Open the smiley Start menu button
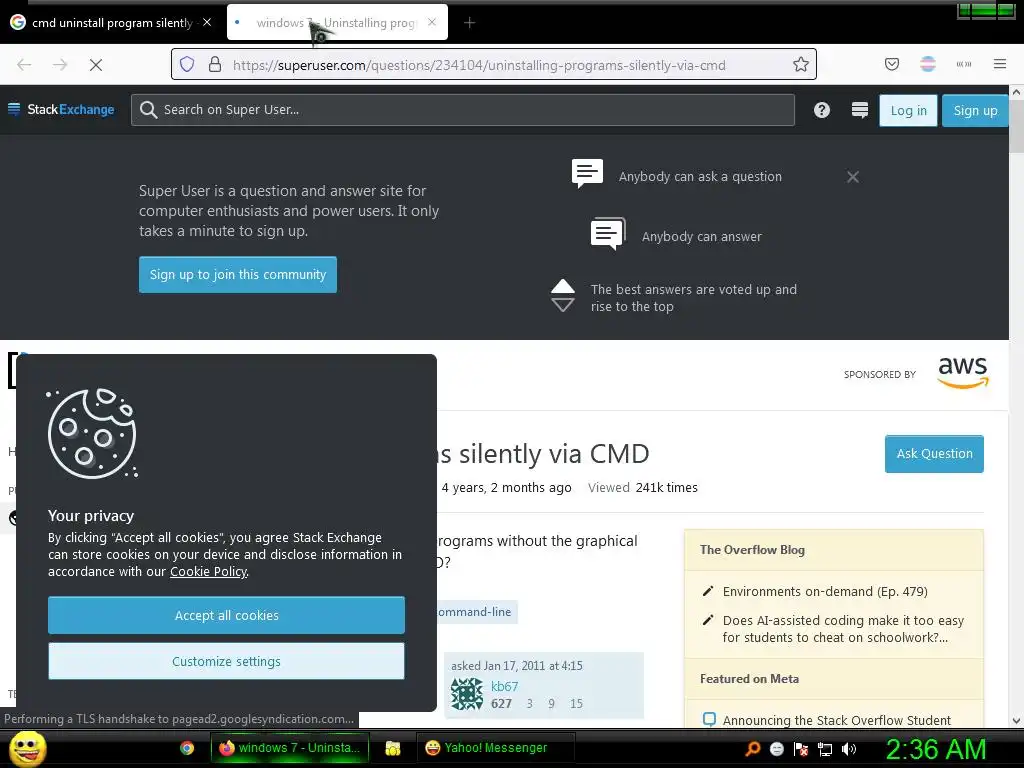 click(x=27, y=748)
